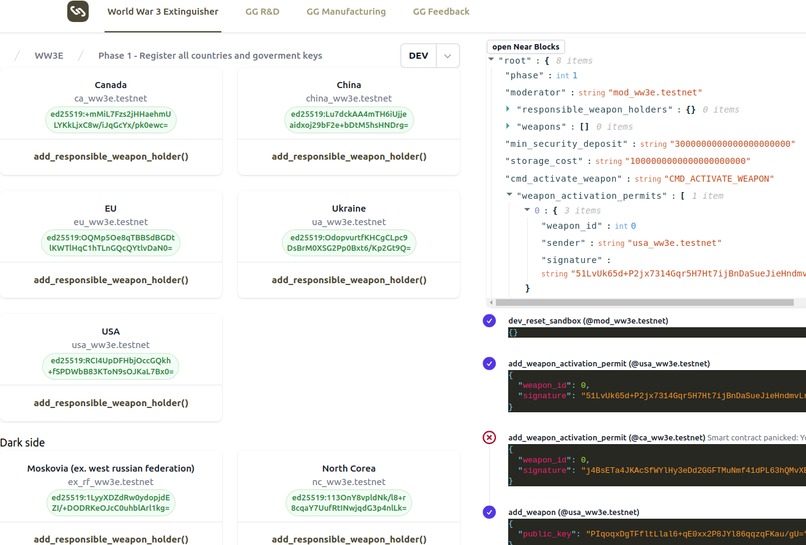The width and height of the screenshot is (806, 545).
Task: Call add_responsible_weapon_holder() for China
Action: (349, 156)
